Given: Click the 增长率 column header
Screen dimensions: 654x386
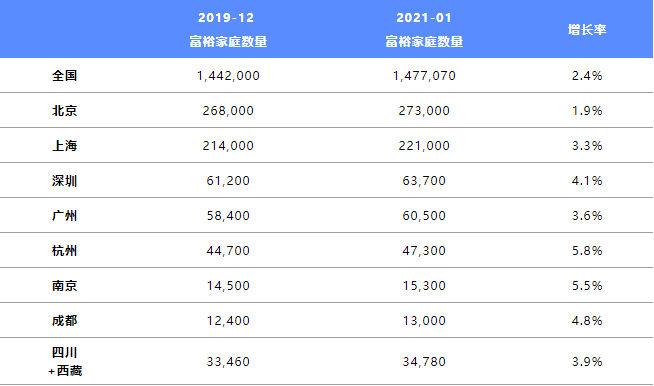Looking at the screenshot, I should tap(587, 30).
